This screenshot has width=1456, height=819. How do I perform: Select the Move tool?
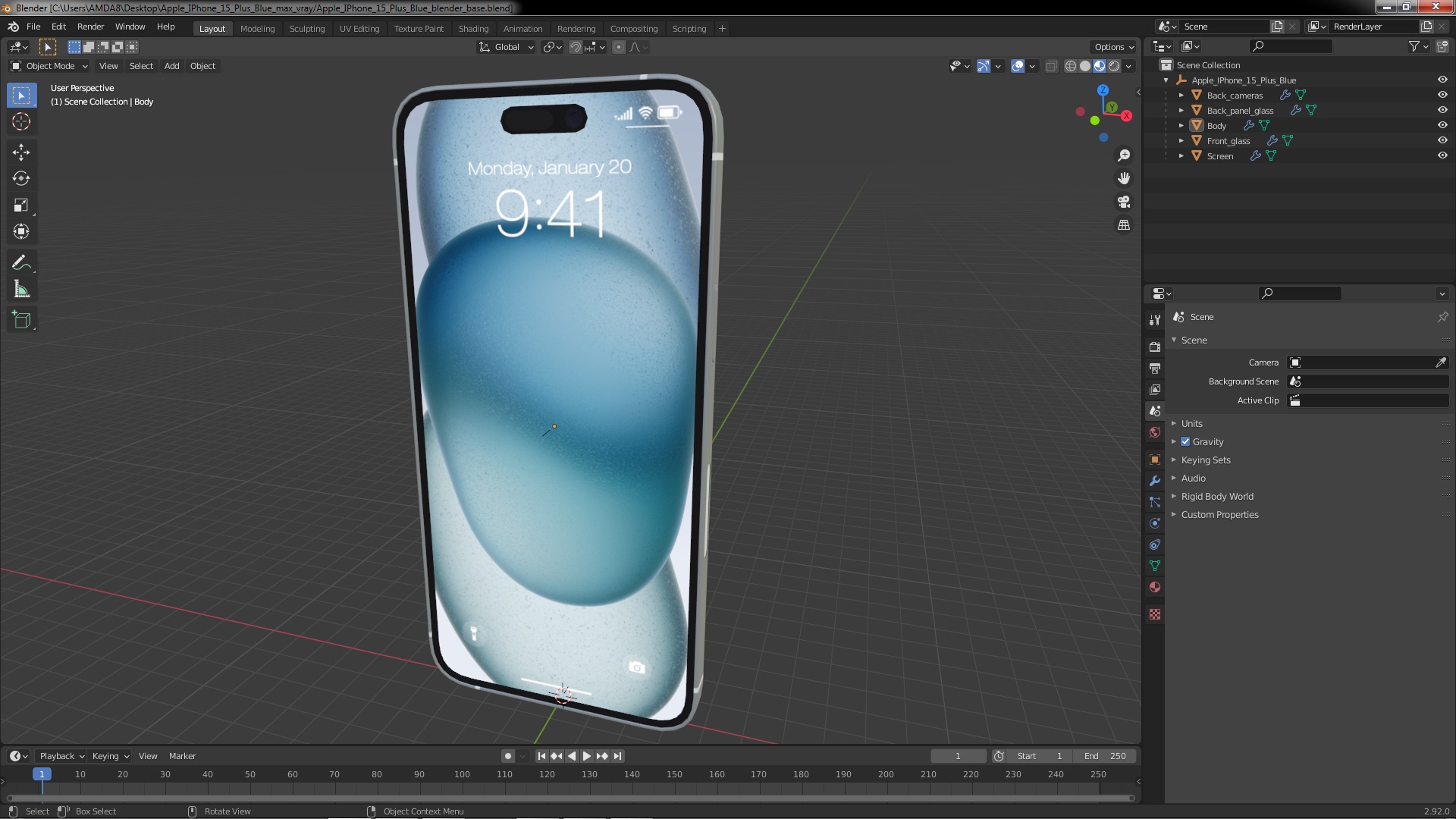coord(21,152)
